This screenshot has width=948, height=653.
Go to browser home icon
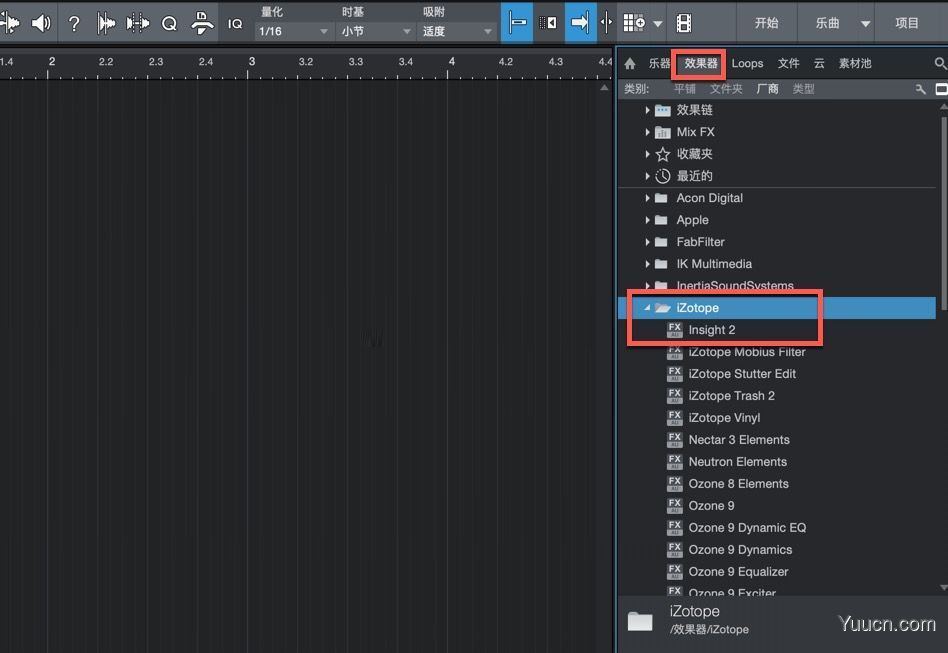pos(630,63)
